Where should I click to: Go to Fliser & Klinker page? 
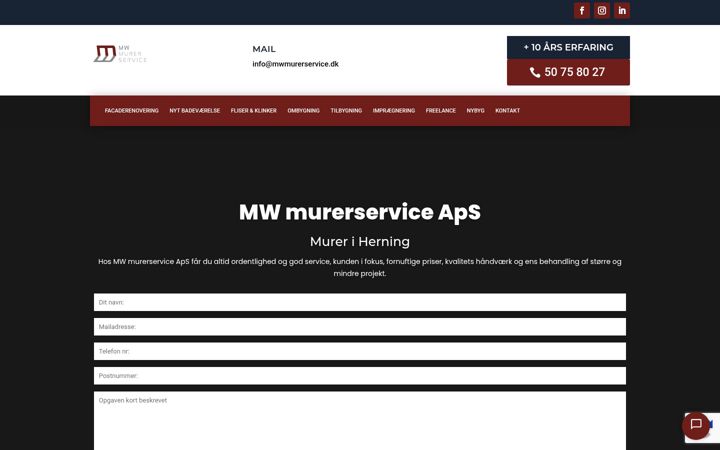[x=253, y=111]
